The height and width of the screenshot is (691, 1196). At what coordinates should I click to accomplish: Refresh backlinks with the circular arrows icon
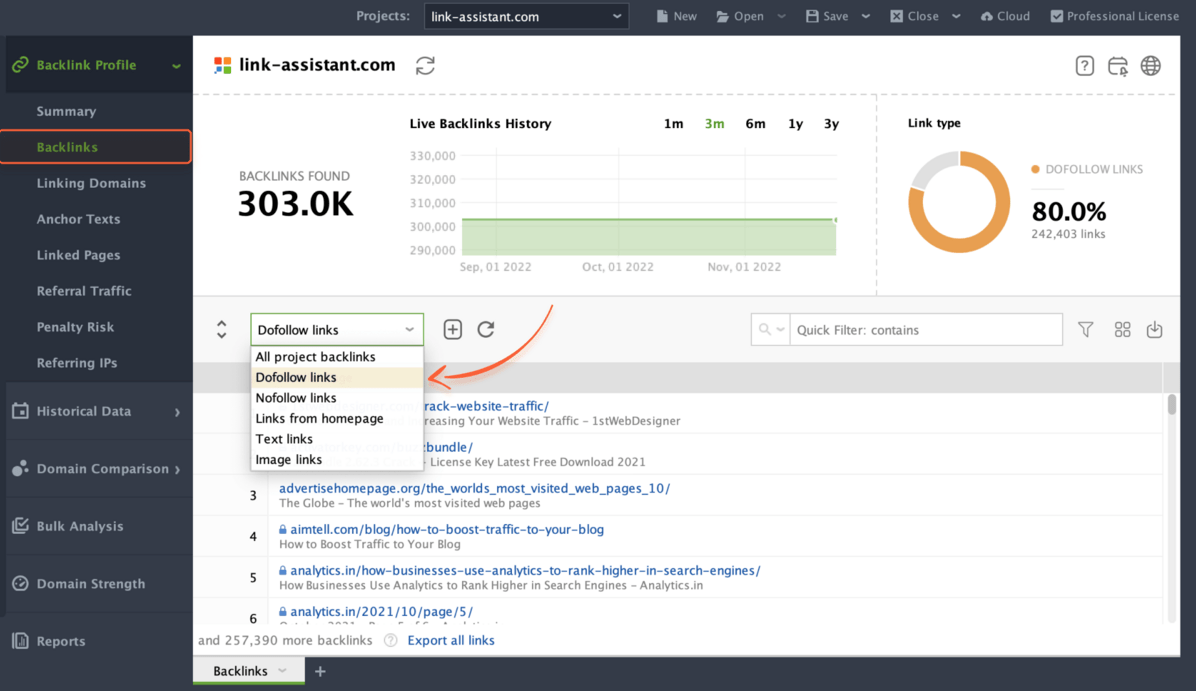486,329
